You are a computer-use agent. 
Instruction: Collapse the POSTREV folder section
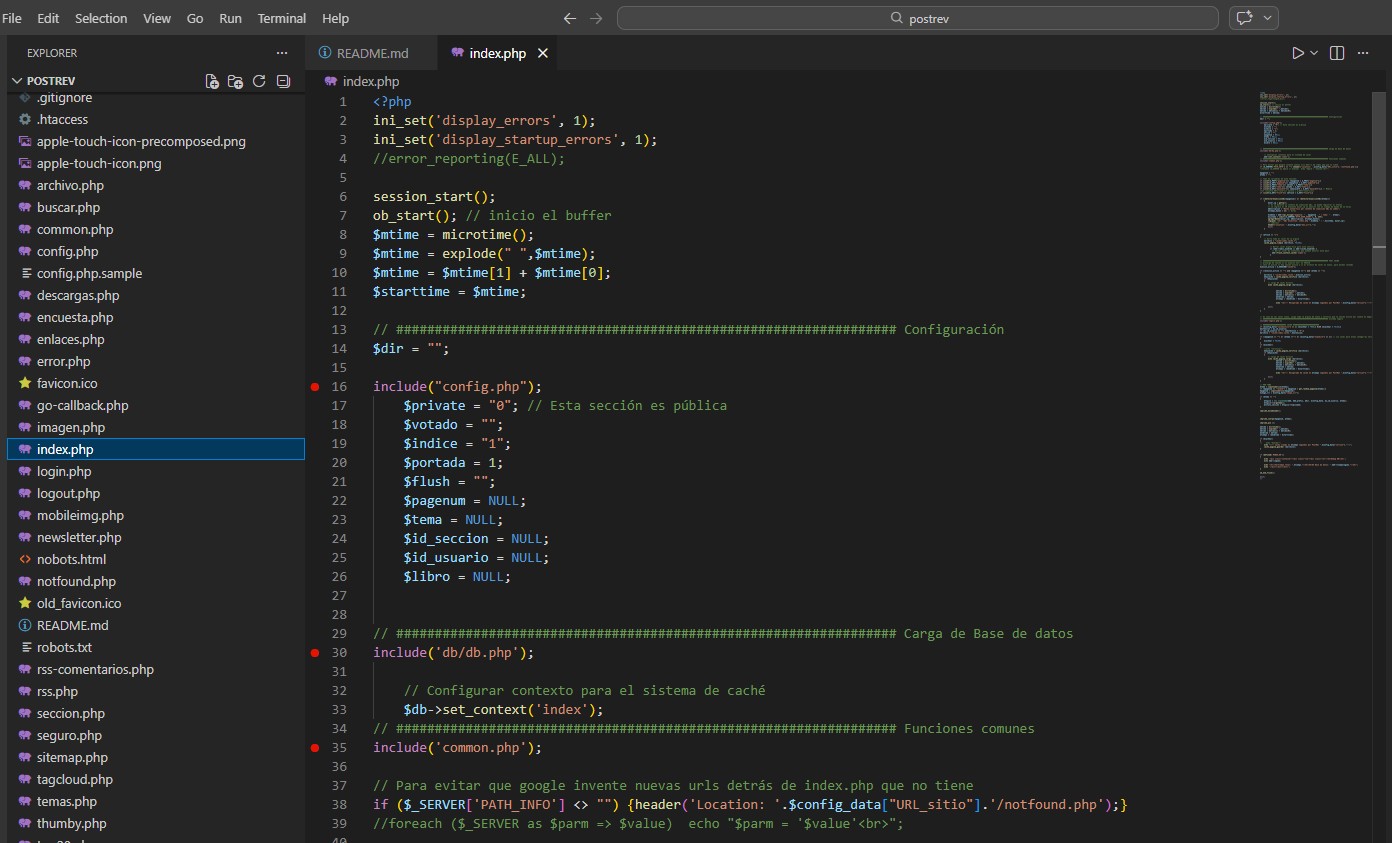click(x=17, y=81)
